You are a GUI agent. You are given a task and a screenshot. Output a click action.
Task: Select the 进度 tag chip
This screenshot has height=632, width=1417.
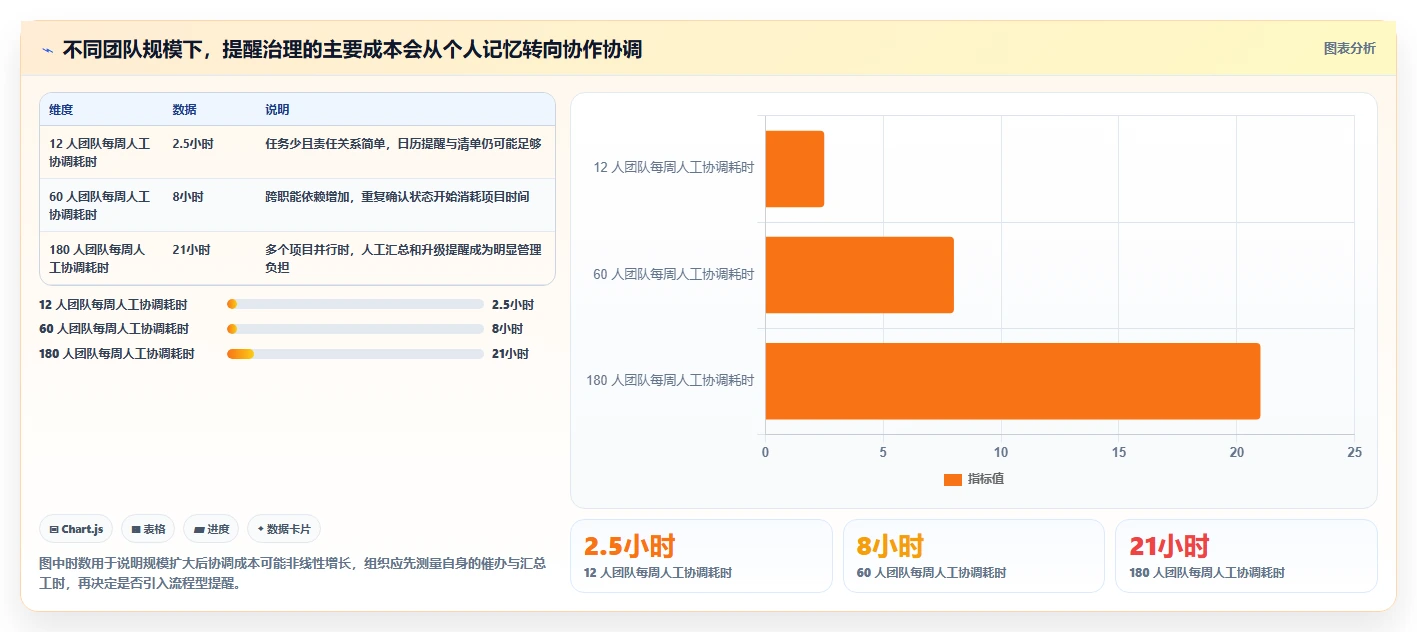211,529
